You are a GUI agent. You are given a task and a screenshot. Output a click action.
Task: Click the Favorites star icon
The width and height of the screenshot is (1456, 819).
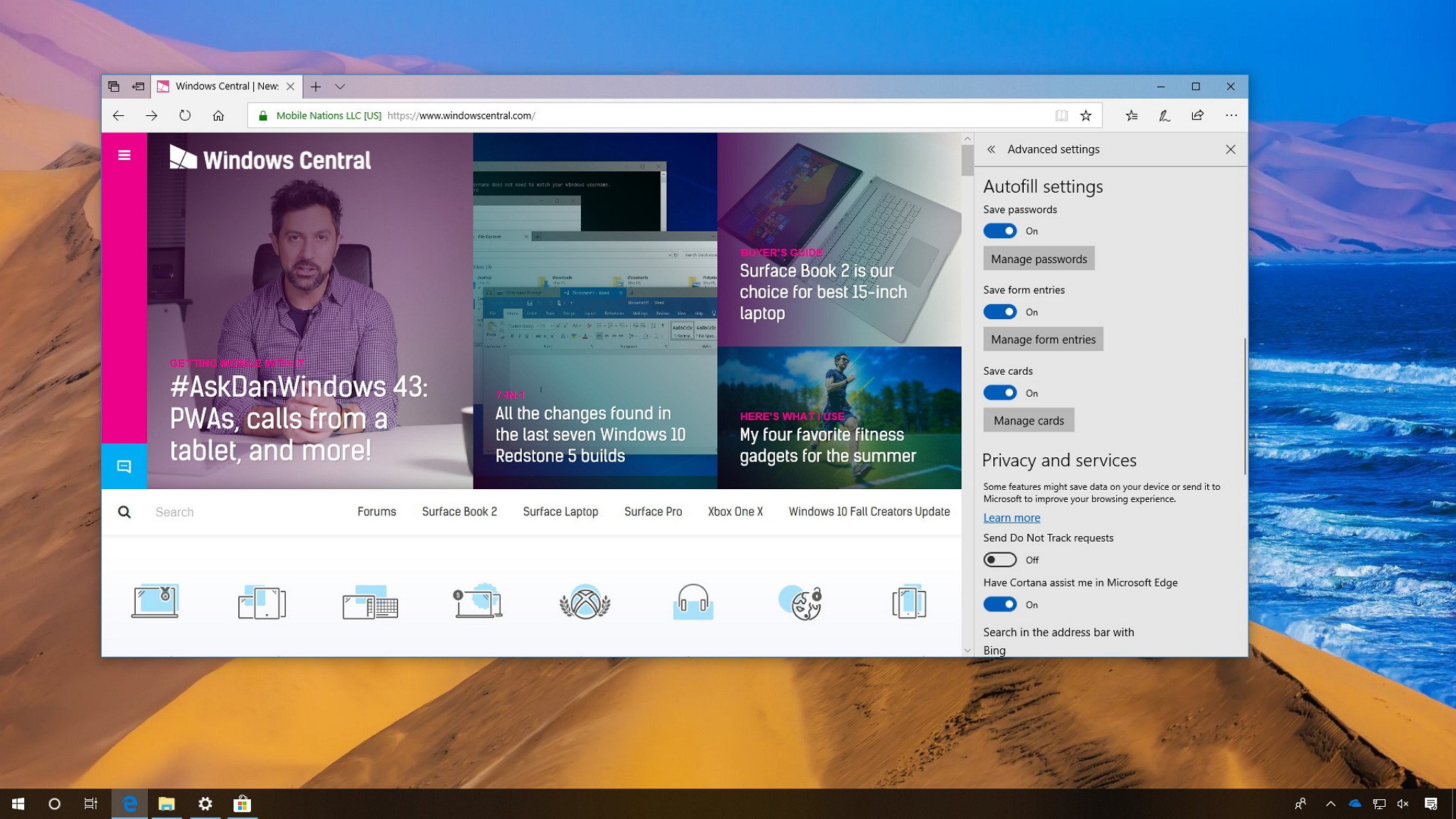(x=1086, y=115)
